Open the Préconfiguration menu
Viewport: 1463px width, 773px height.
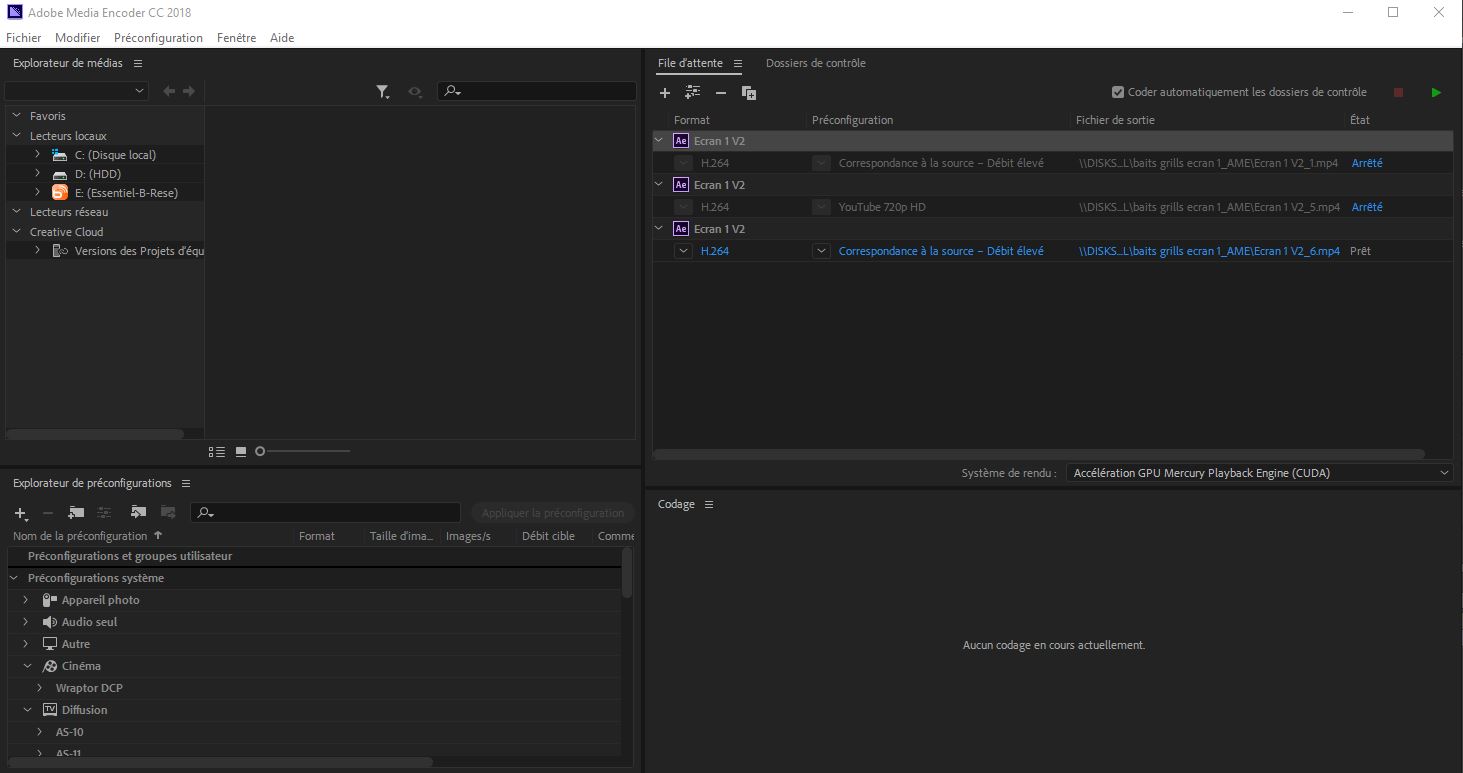[x=158, y=38]
